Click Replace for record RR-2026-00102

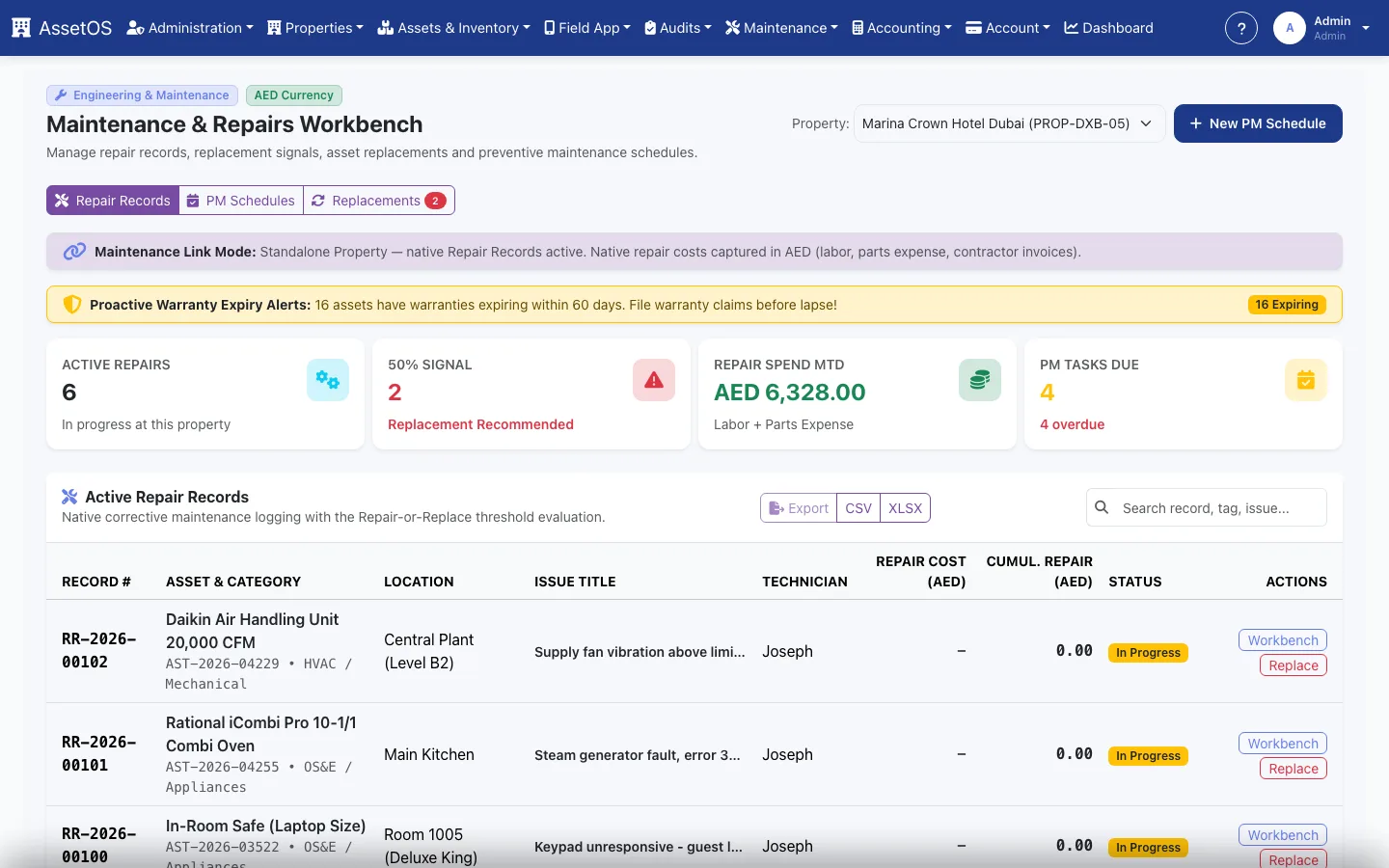pyautogui.click(x=1294, y=665)
